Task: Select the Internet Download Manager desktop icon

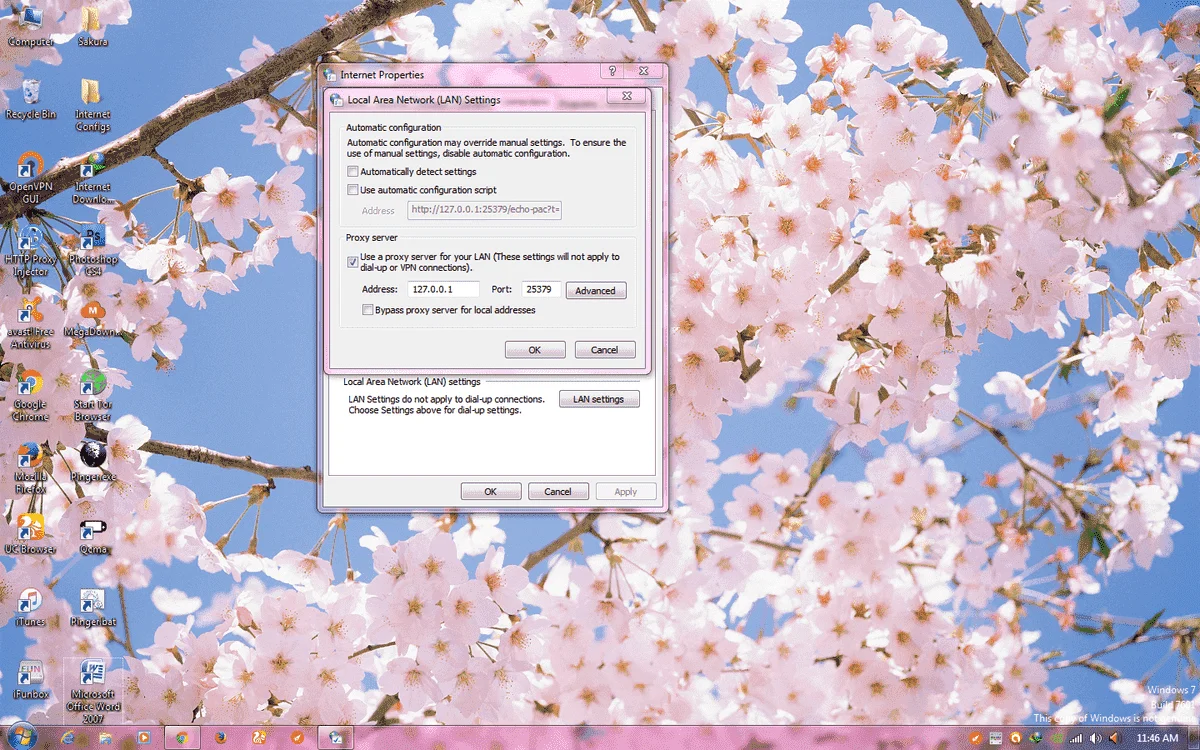Action: click(x=92, y=177)
